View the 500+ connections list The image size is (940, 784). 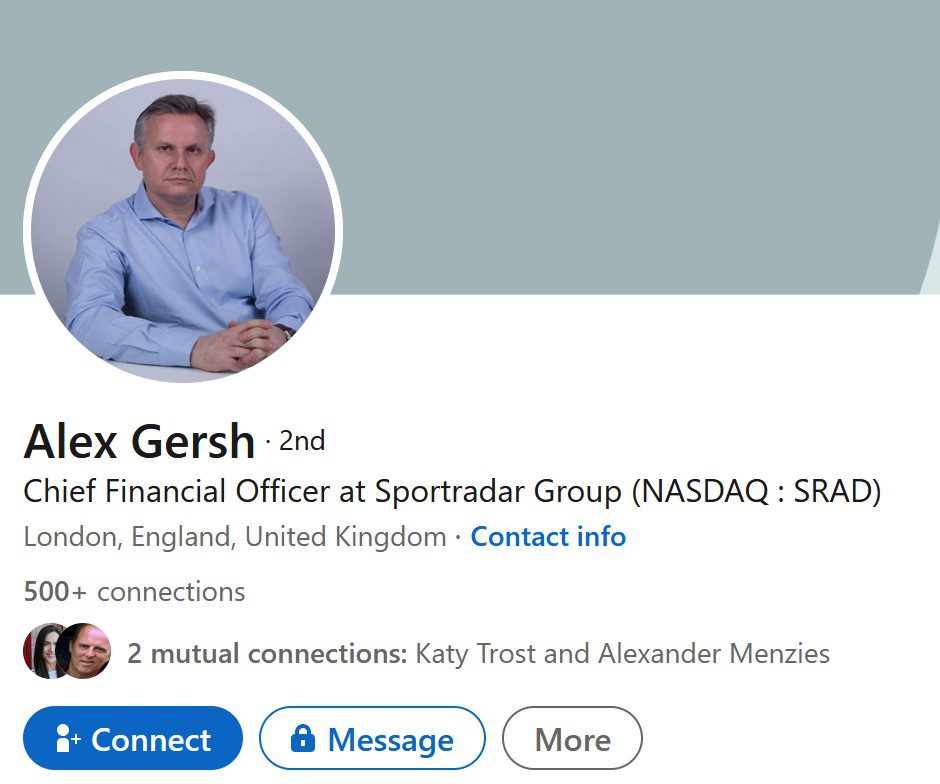(134, 592)
